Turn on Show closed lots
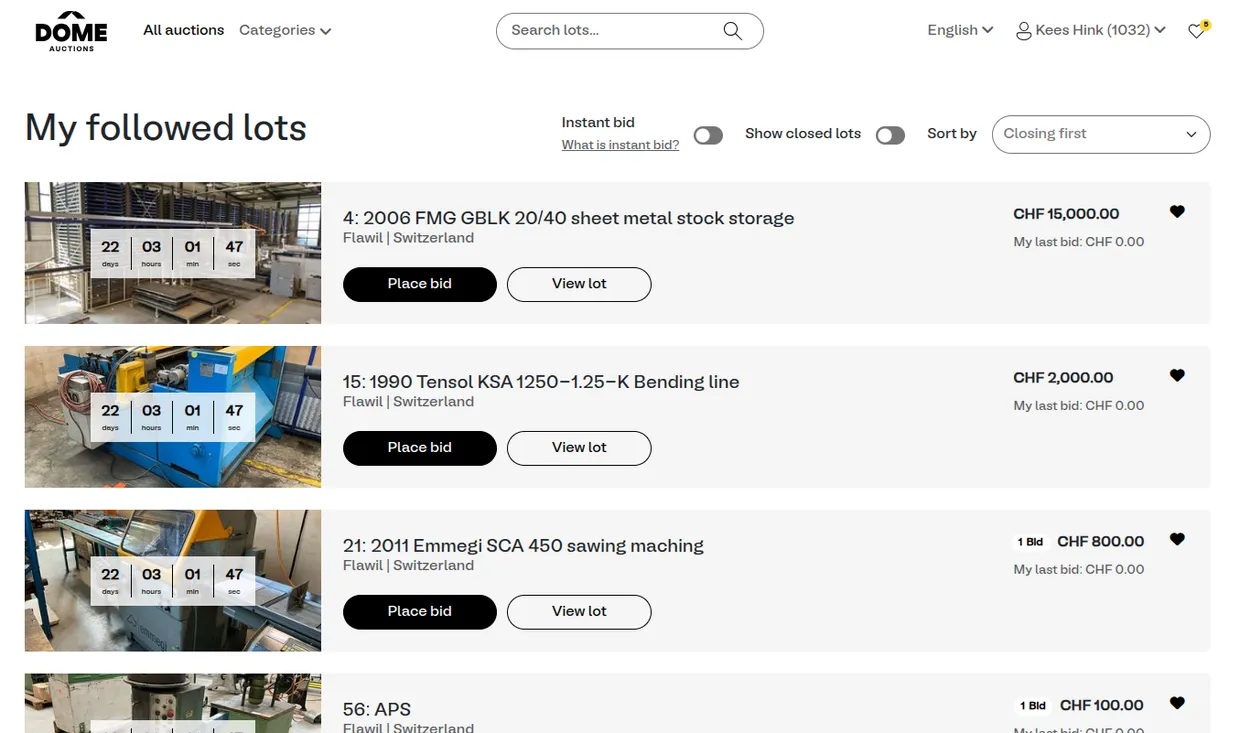1240x733 pixels. click(890, 135)
